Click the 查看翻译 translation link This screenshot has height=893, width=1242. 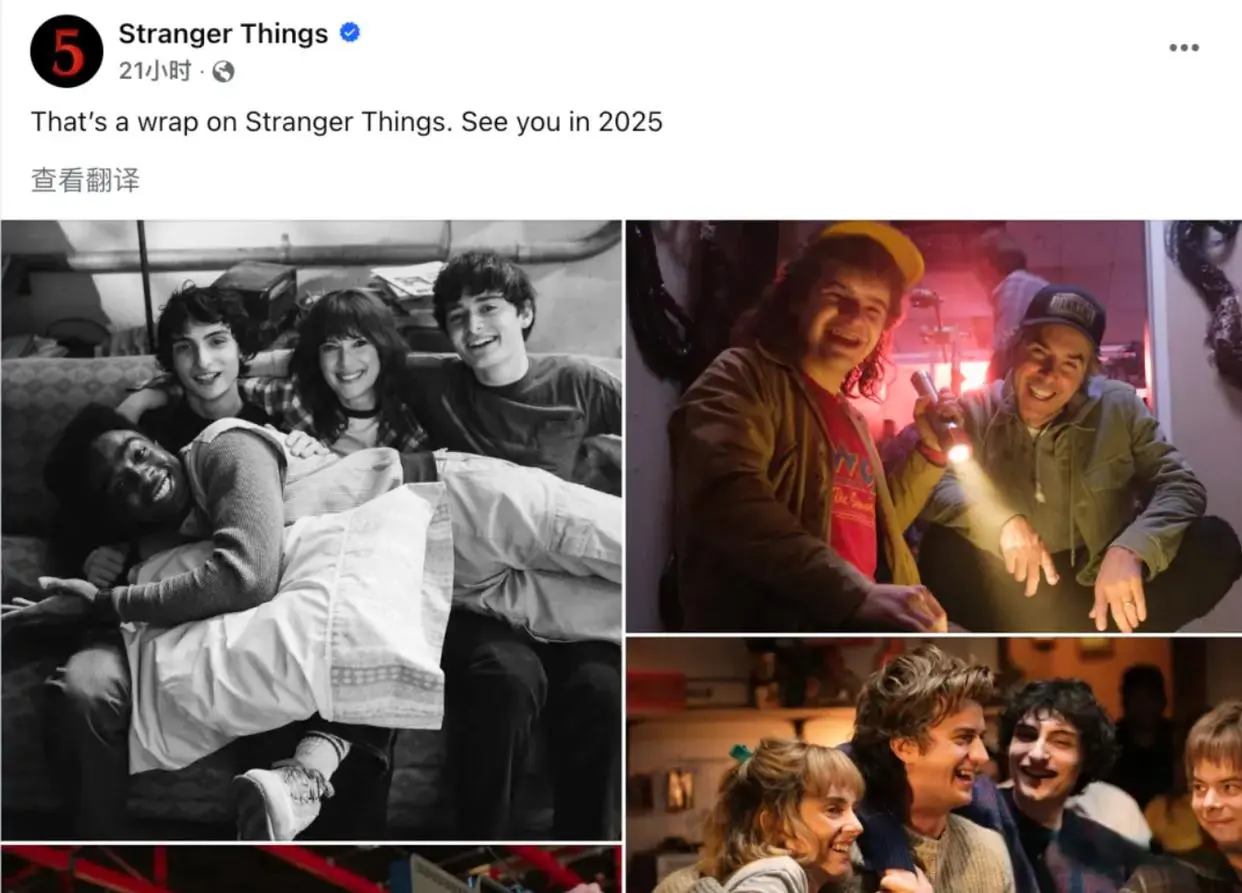[85, 180]
